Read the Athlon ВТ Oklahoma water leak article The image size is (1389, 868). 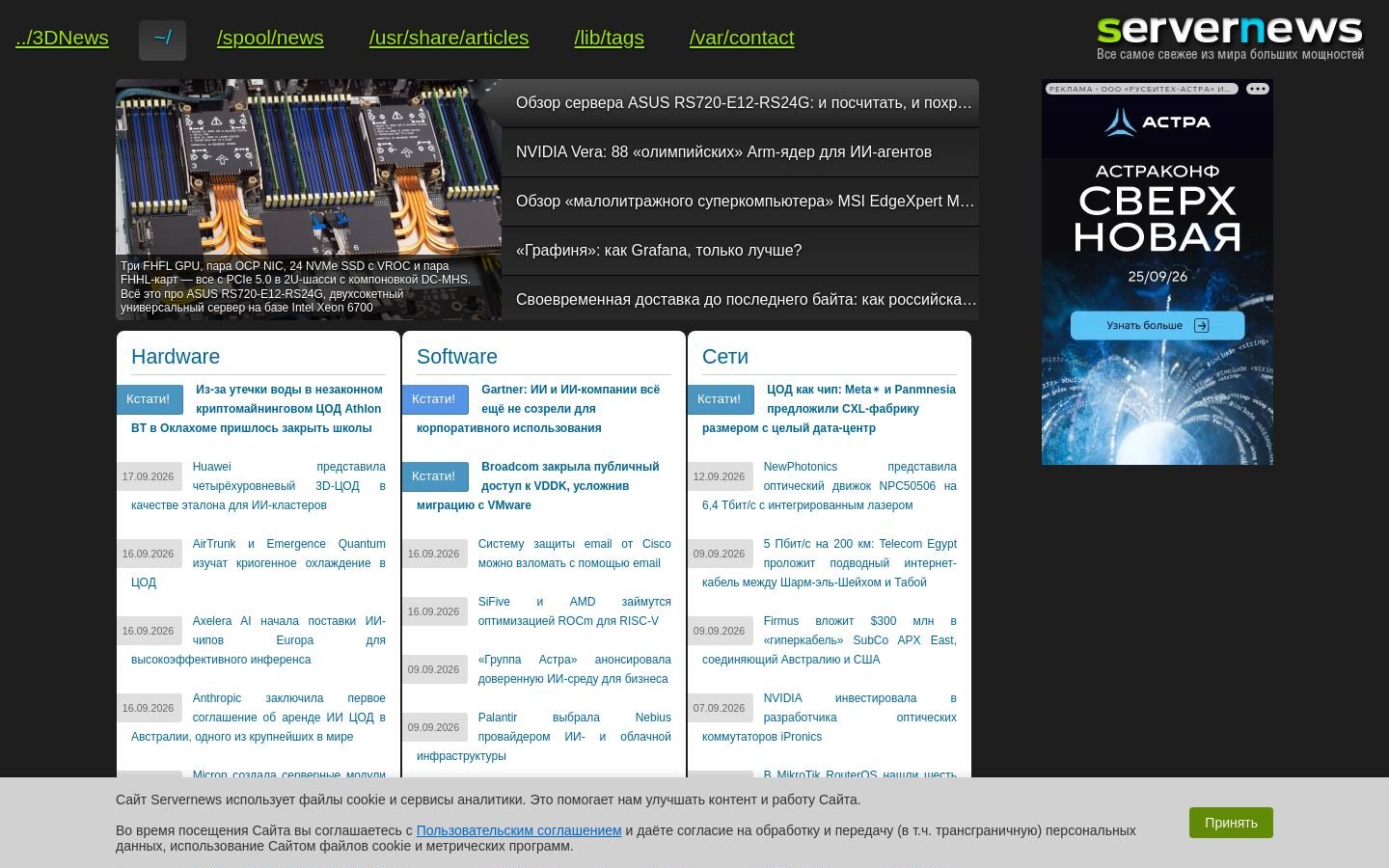tap(258, 409)
